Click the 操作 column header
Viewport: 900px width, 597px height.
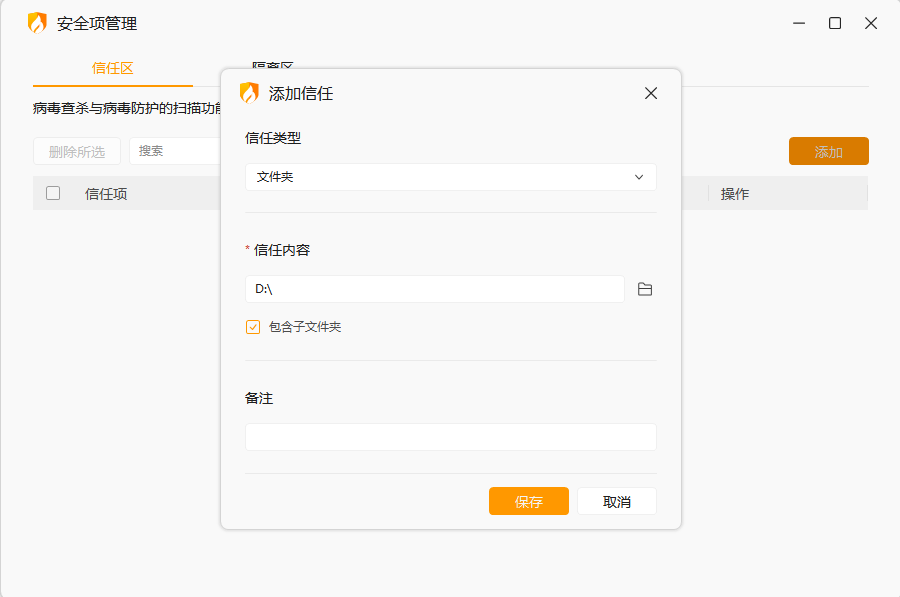pyautogui.click(x=735, y=193)
